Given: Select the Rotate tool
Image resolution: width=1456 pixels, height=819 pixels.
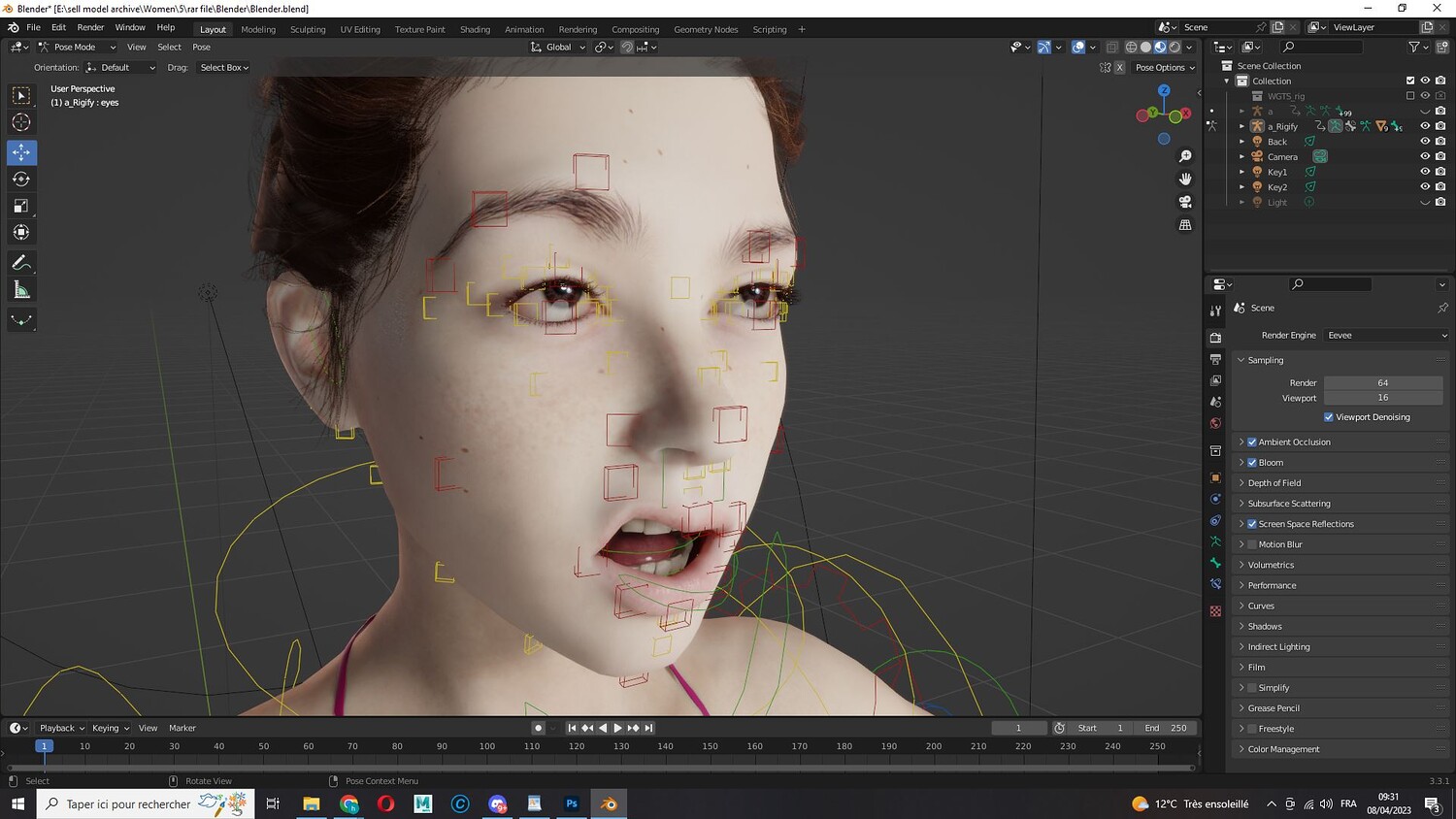Looking at the screenshot, I should [x=20, y=180].
